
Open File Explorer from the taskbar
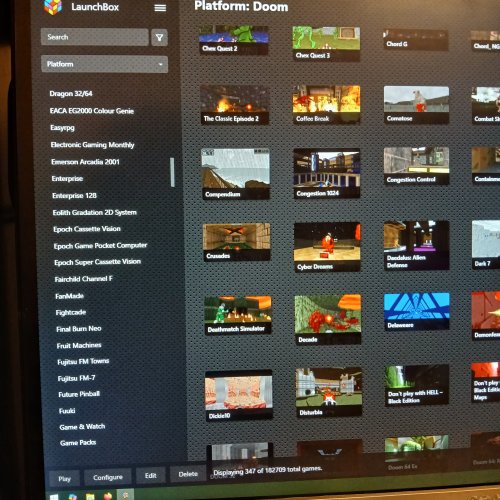(x=90, y=497)
